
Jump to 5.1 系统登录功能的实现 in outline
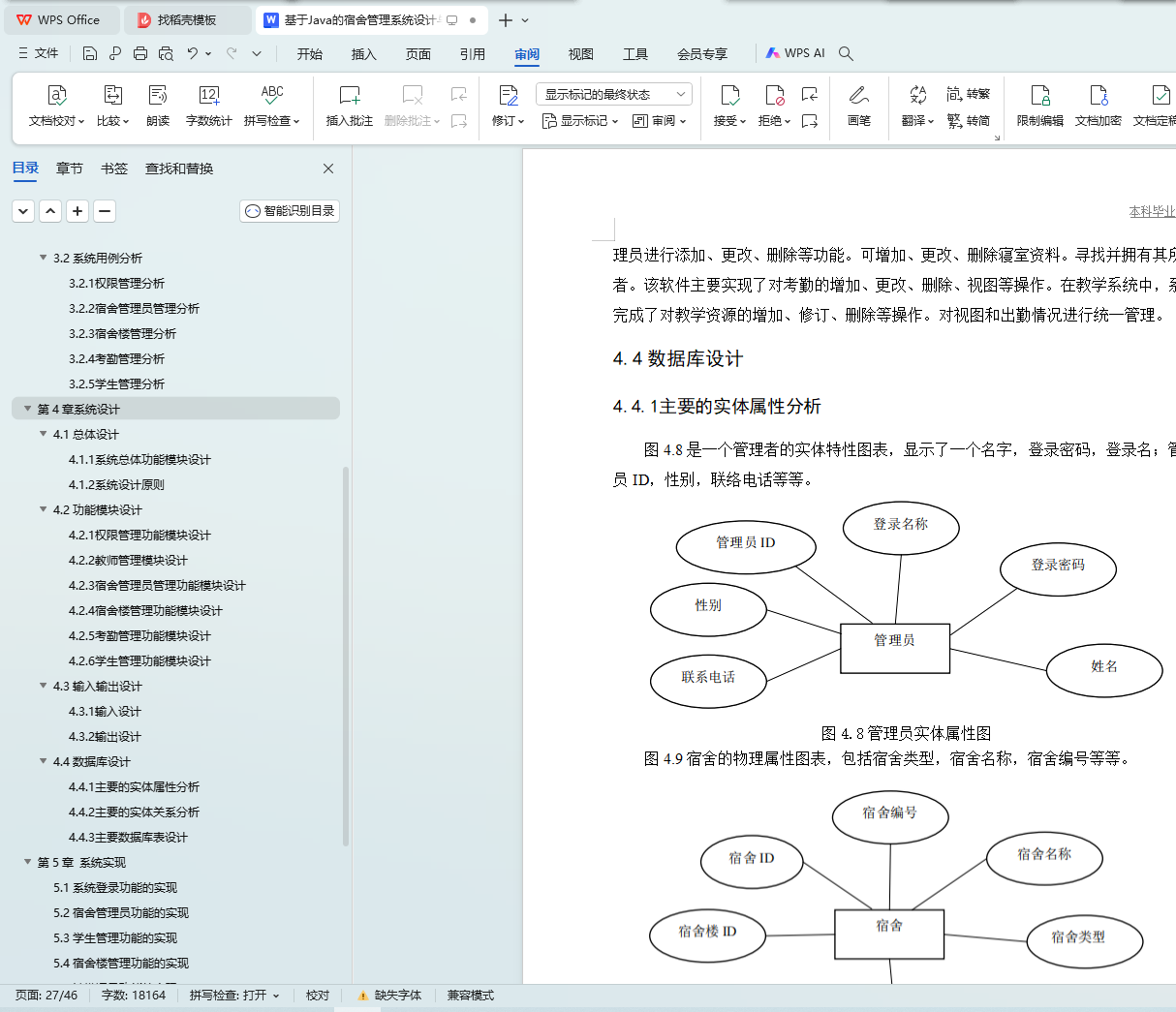(115, 887)
